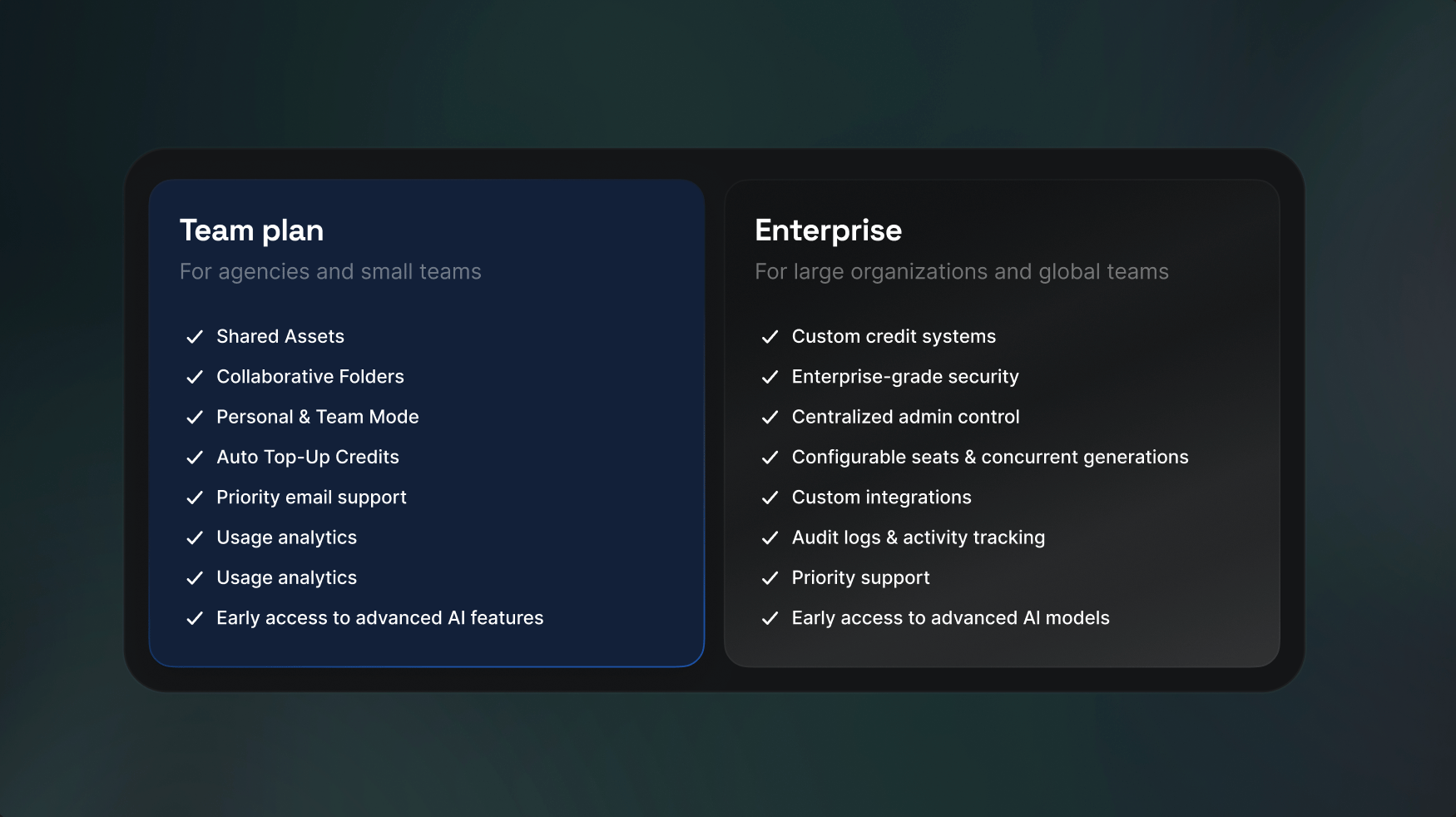The width and height of the screenshot is (1456, 817).
Task: Click the checkmark beside Collaborative Folders
Action: click(x=195, y=377)
